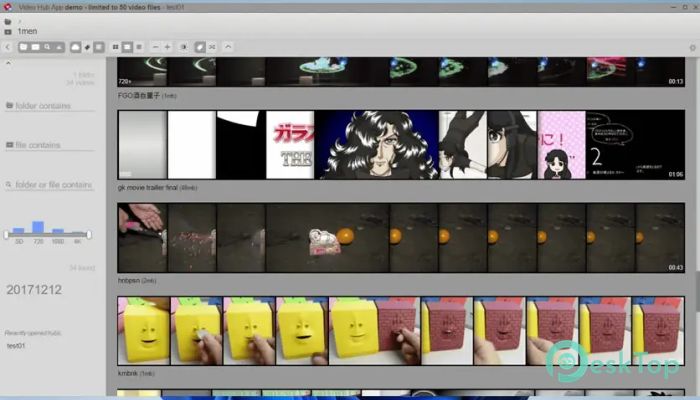Click the square icon right of the tag icon
Image resolution: width=700 pixels, height=400 pixels.
(99, 47)
